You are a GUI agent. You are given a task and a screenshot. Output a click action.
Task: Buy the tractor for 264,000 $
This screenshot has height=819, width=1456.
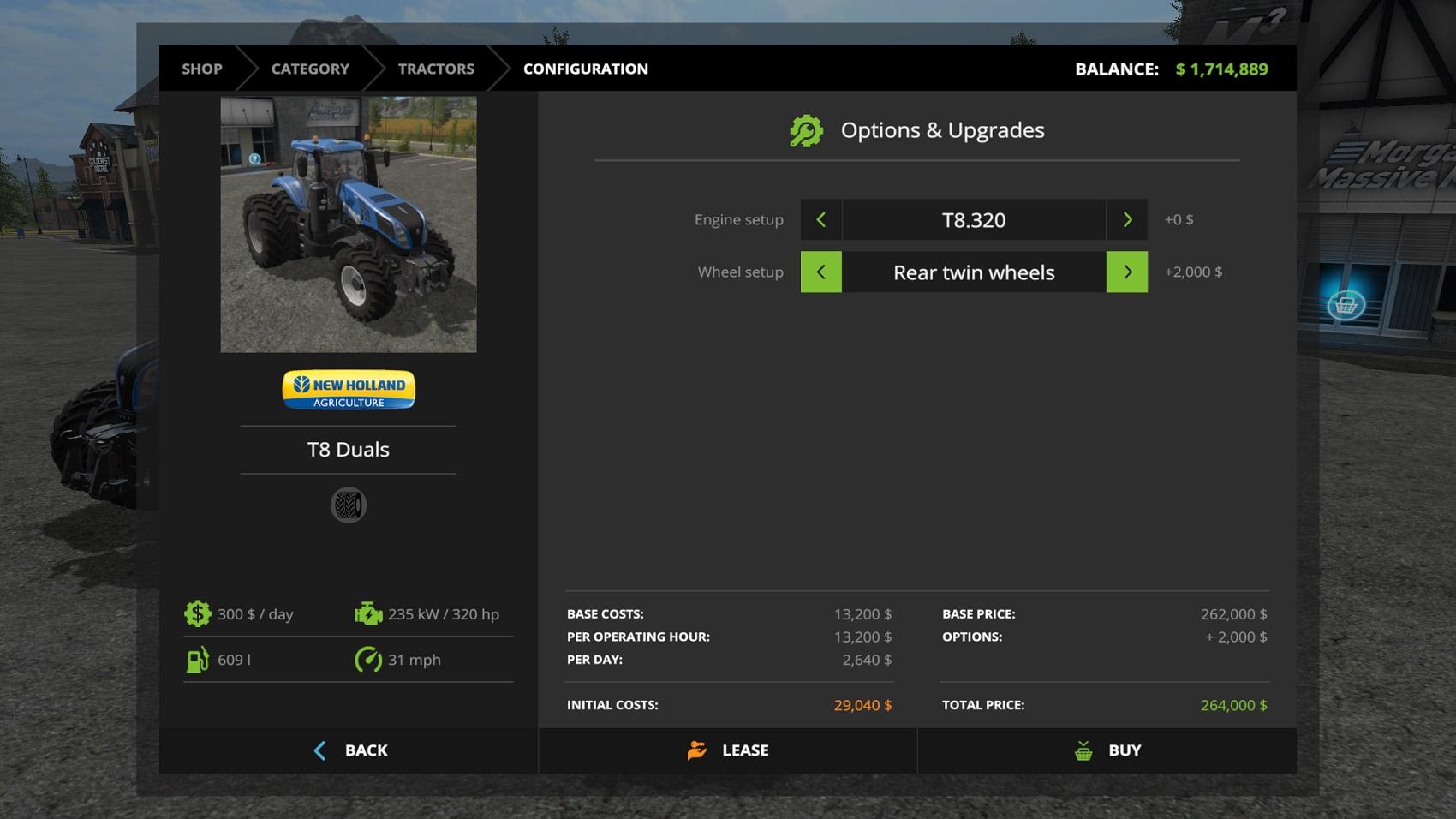[x=1107, y=750]
